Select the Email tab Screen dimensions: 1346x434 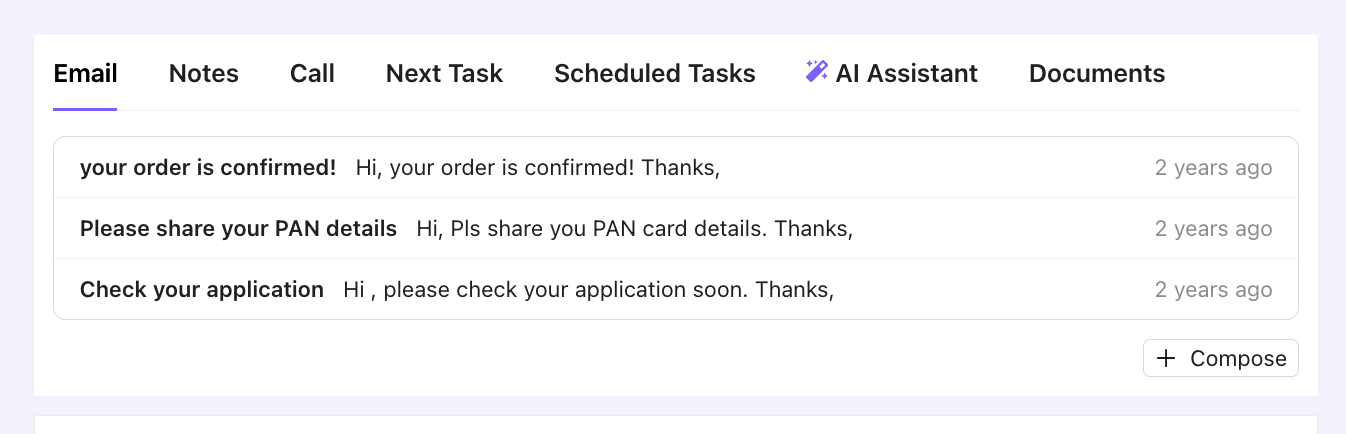click(85, 74)
